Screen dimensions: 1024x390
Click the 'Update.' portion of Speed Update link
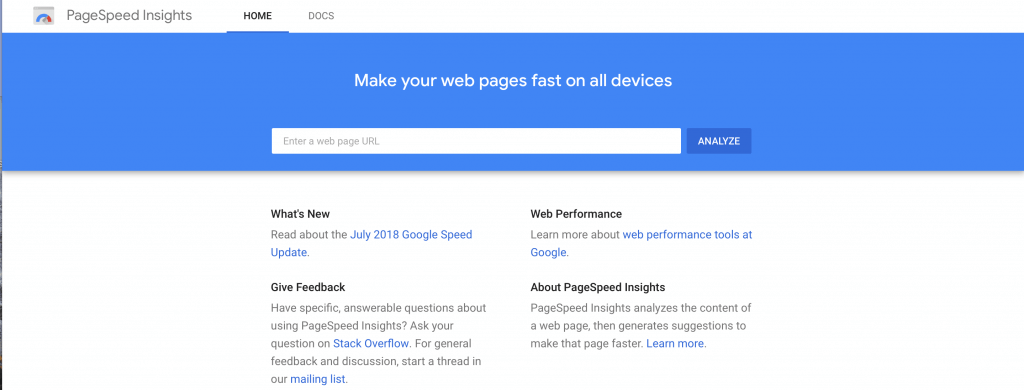click(x=289, y=253)
